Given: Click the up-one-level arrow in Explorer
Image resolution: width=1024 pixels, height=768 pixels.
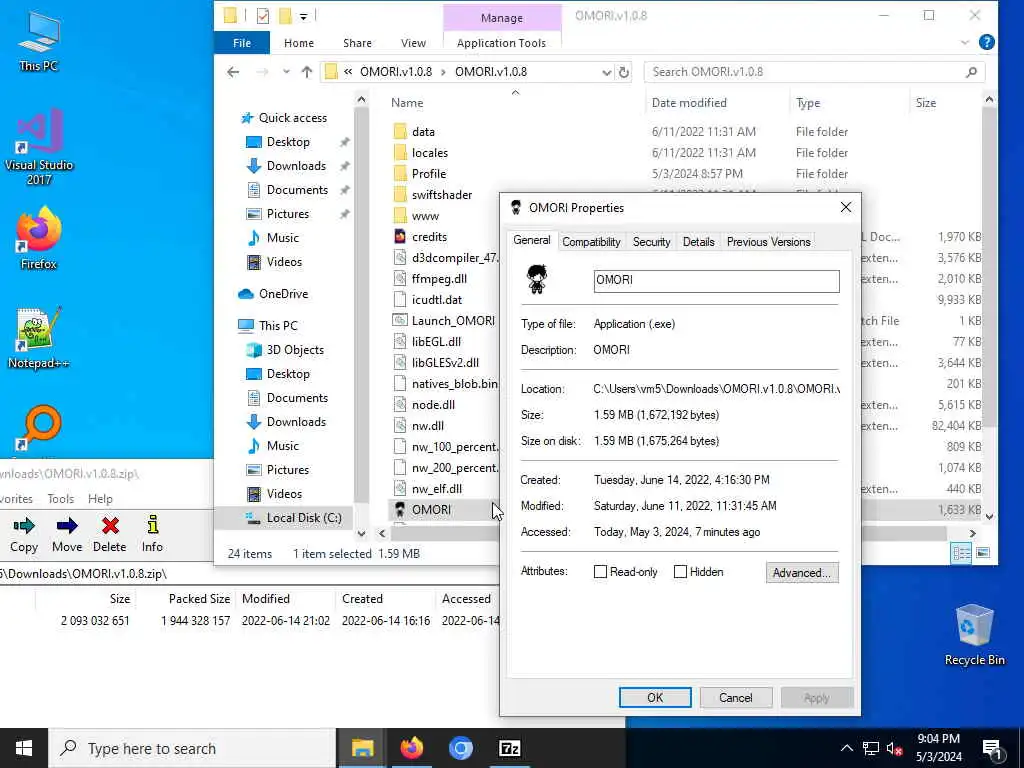Looking at the screenshot, I should [x=307, y=72].
